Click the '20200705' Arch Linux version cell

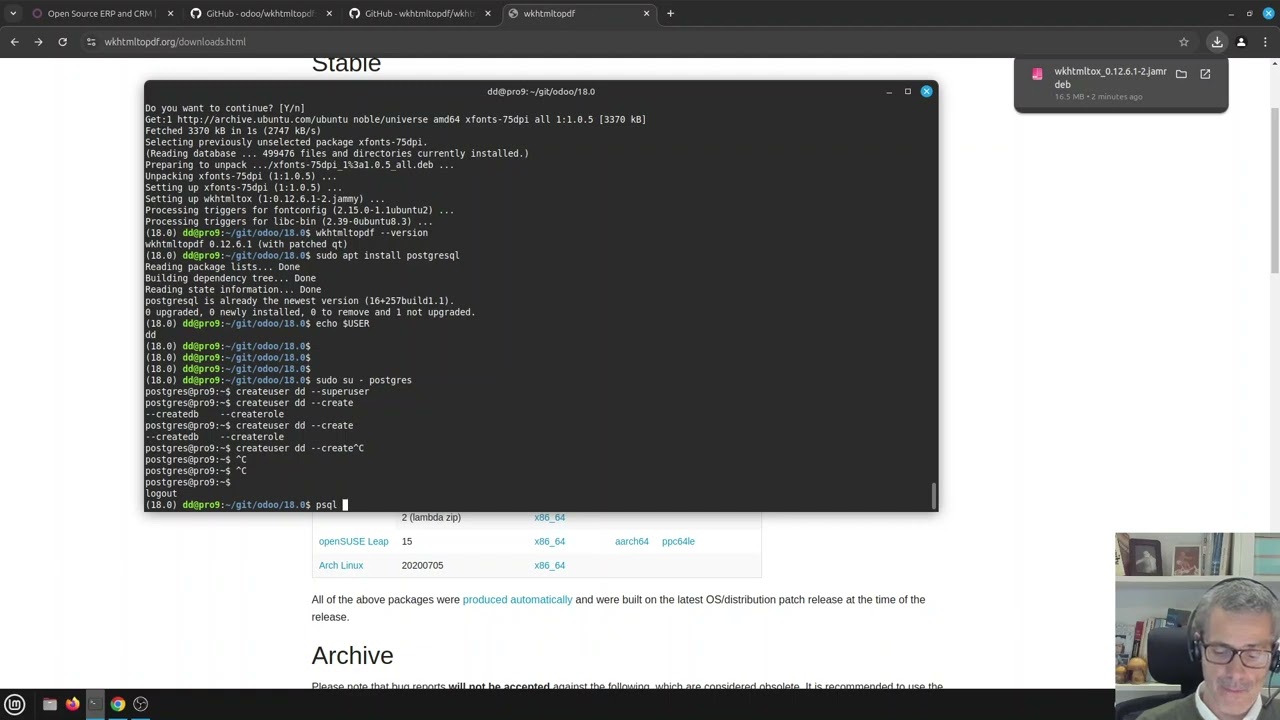point(422,565)
